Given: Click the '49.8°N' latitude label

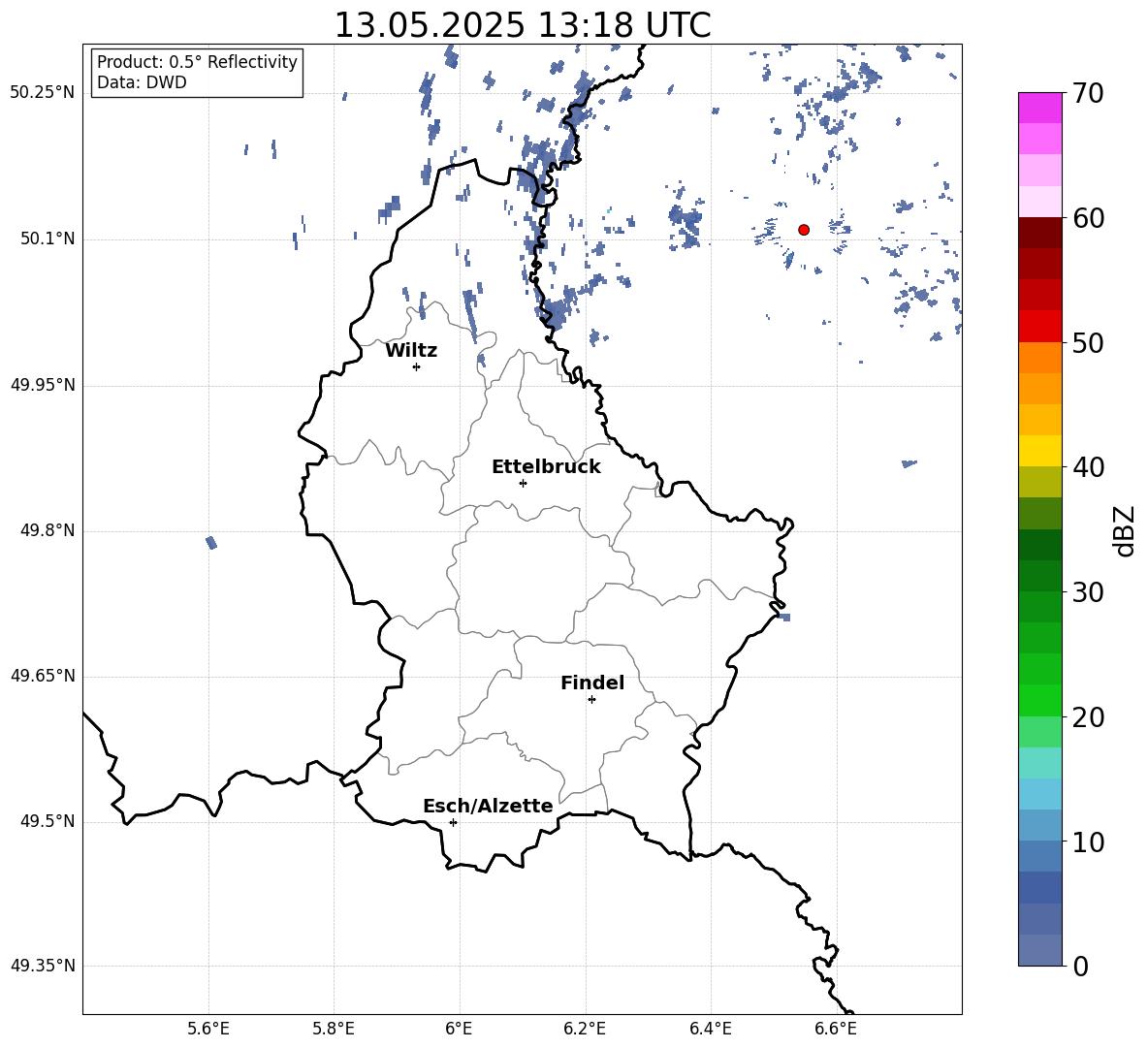Looking at the screenshot, I should click(48, 530).
